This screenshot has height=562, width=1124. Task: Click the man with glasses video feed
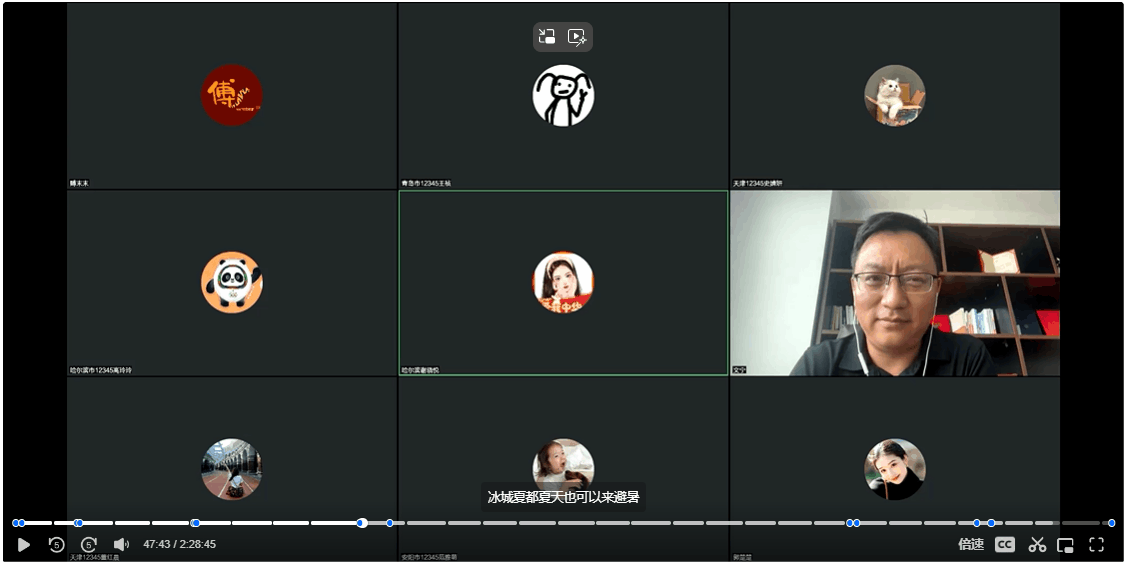coord(895,283)
